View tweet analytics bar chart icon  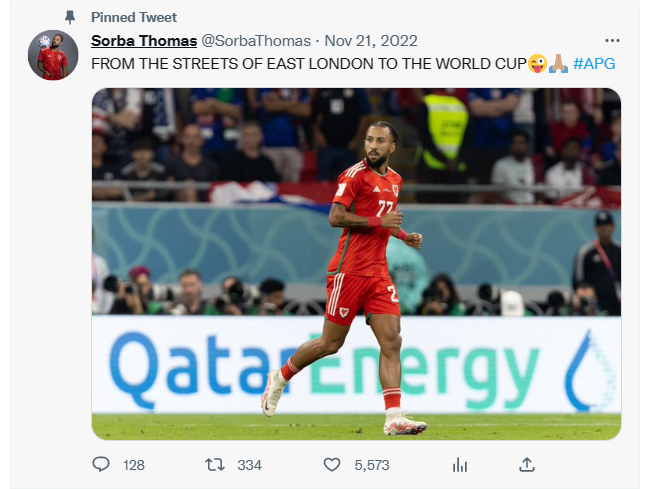(460, 465)
